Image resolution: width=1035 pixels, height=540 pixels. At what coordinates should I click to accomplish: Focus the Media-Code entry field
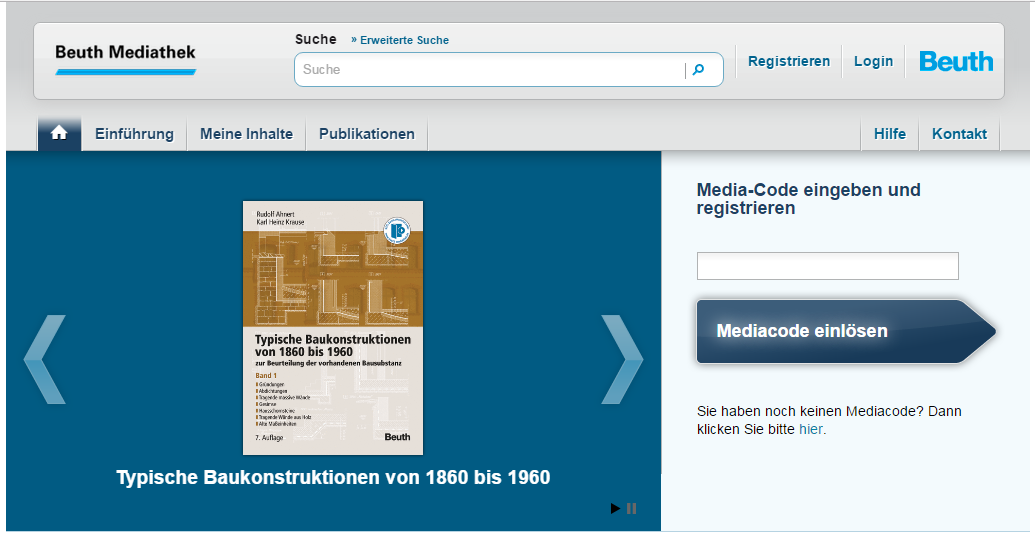[828, 266]
